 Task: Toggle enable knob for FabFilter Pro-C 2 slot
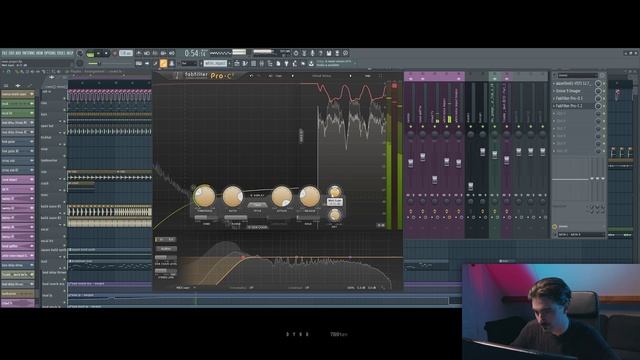pyautogui.click(x=598, y=106)
